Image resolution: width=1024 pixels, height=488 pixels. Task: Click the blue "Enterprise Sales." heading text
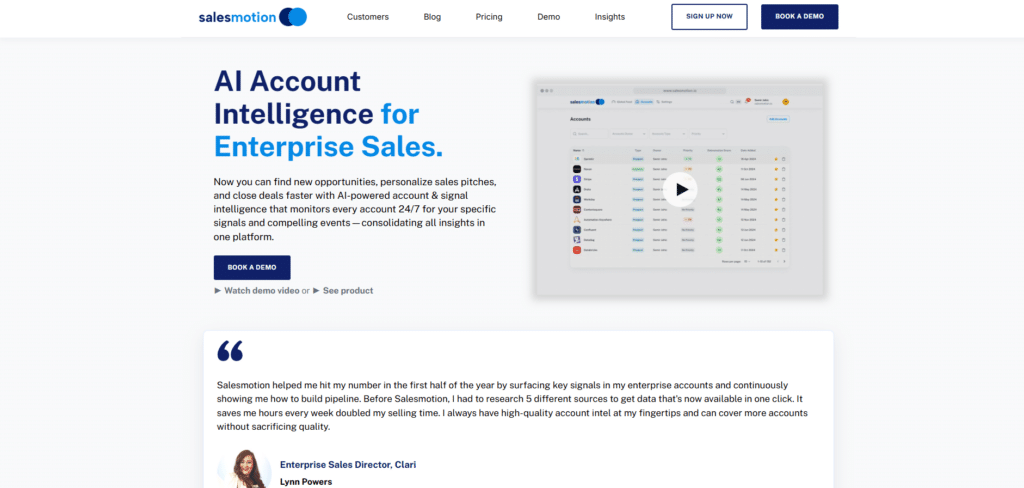point(328,146)
